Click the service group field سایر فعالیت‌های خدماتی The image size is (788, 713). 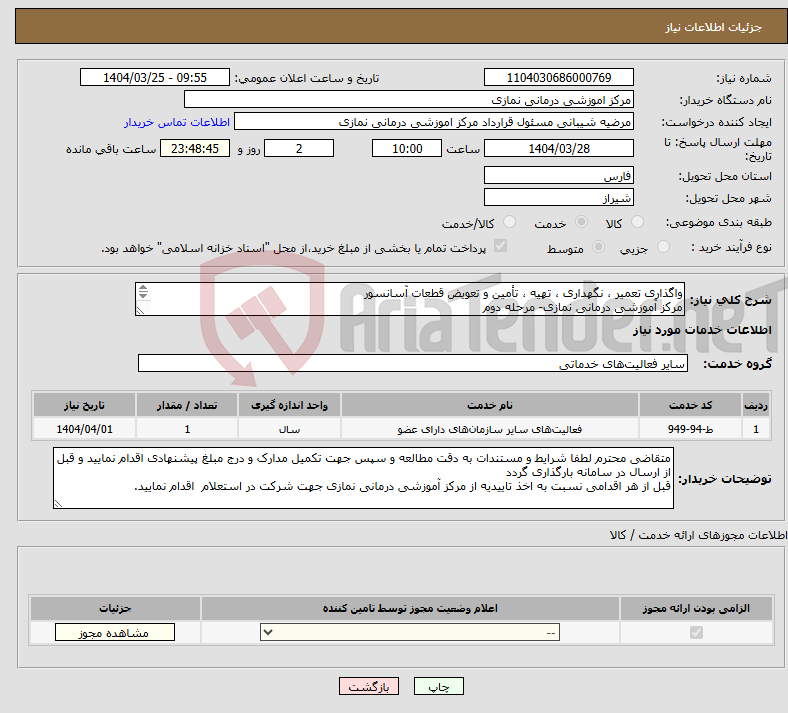coord(413,363)
